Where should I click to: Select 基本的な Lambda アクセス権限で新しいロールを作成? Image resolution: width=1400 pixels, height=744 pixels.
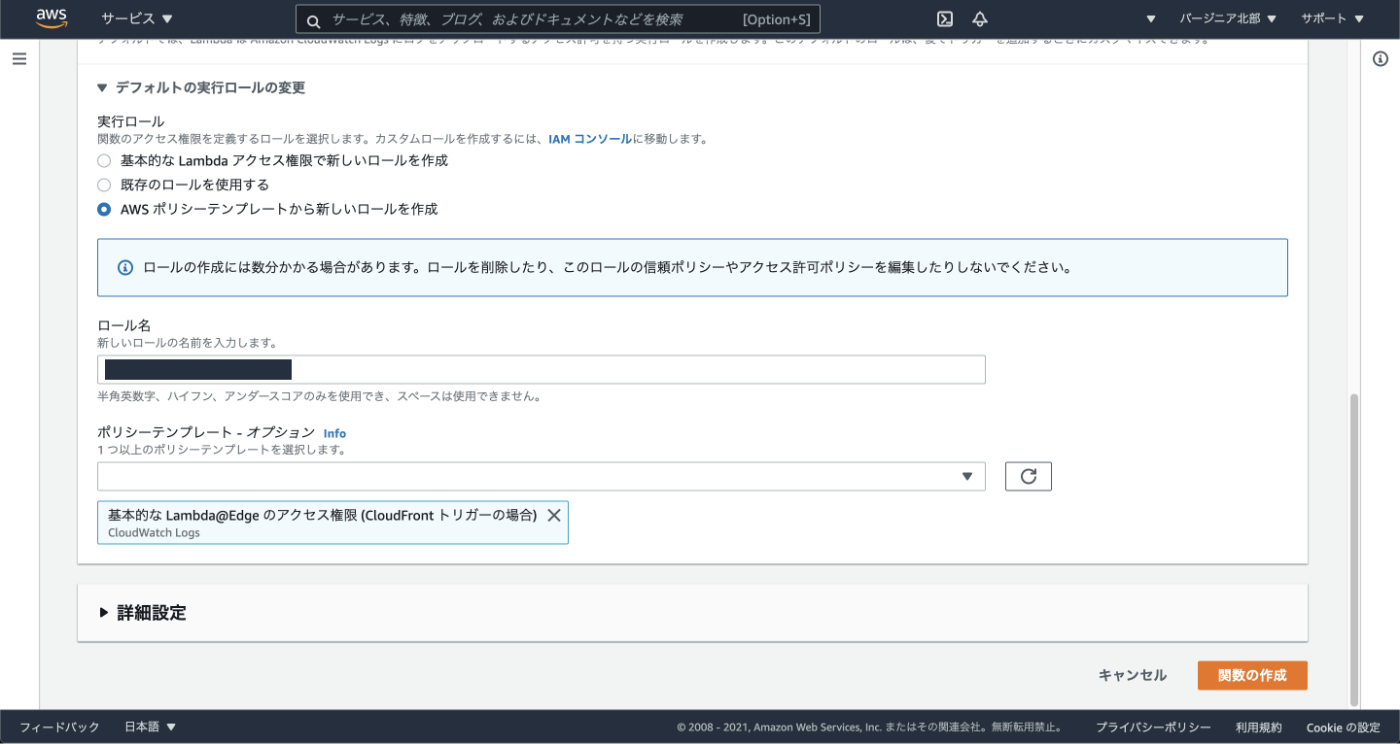(104, 160)
